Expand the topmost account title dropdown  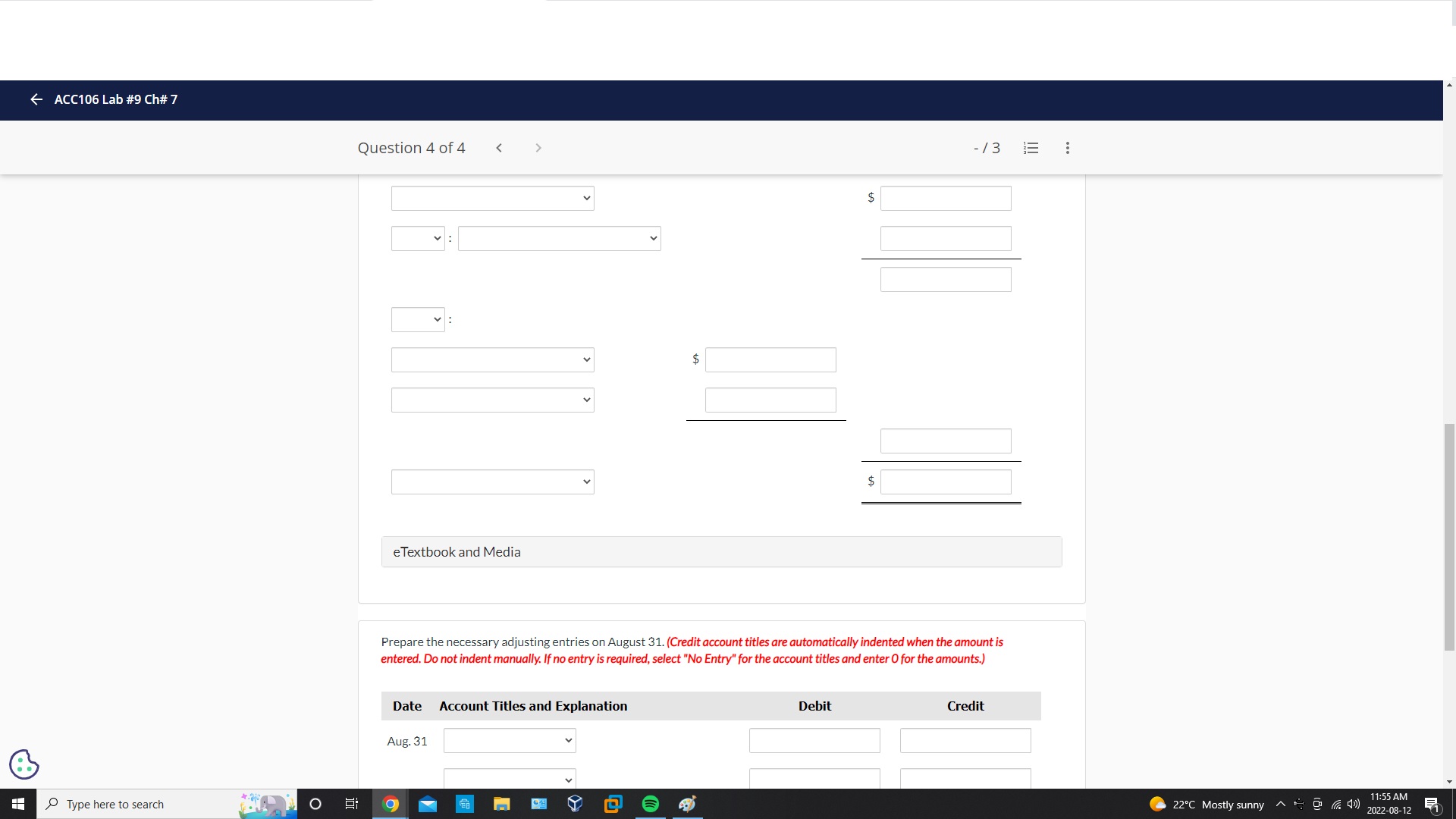492,198
